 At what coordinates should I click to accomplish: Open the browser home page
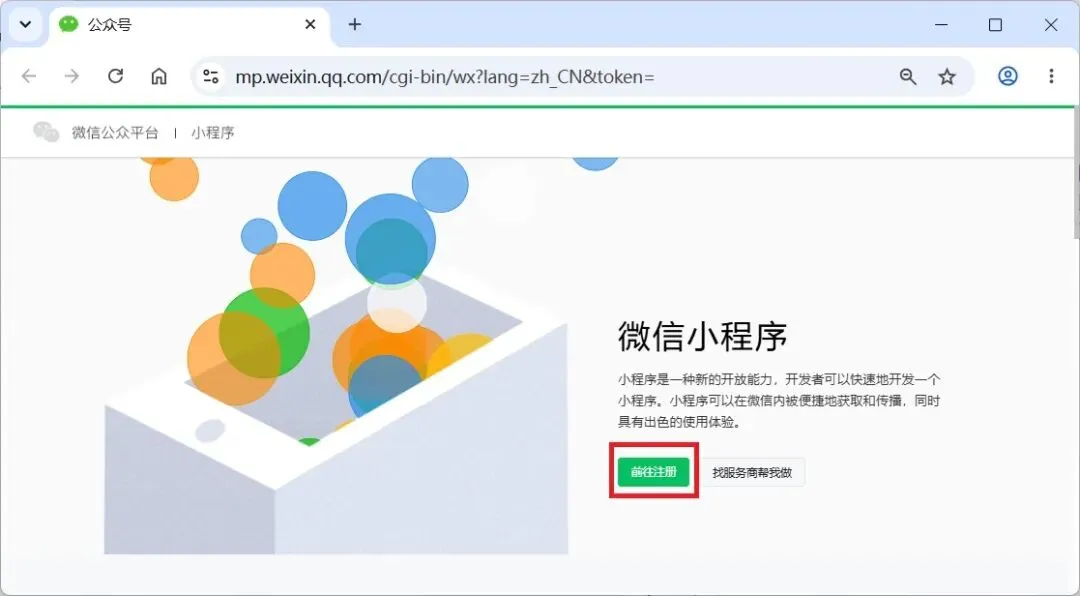tap(158, 76)
